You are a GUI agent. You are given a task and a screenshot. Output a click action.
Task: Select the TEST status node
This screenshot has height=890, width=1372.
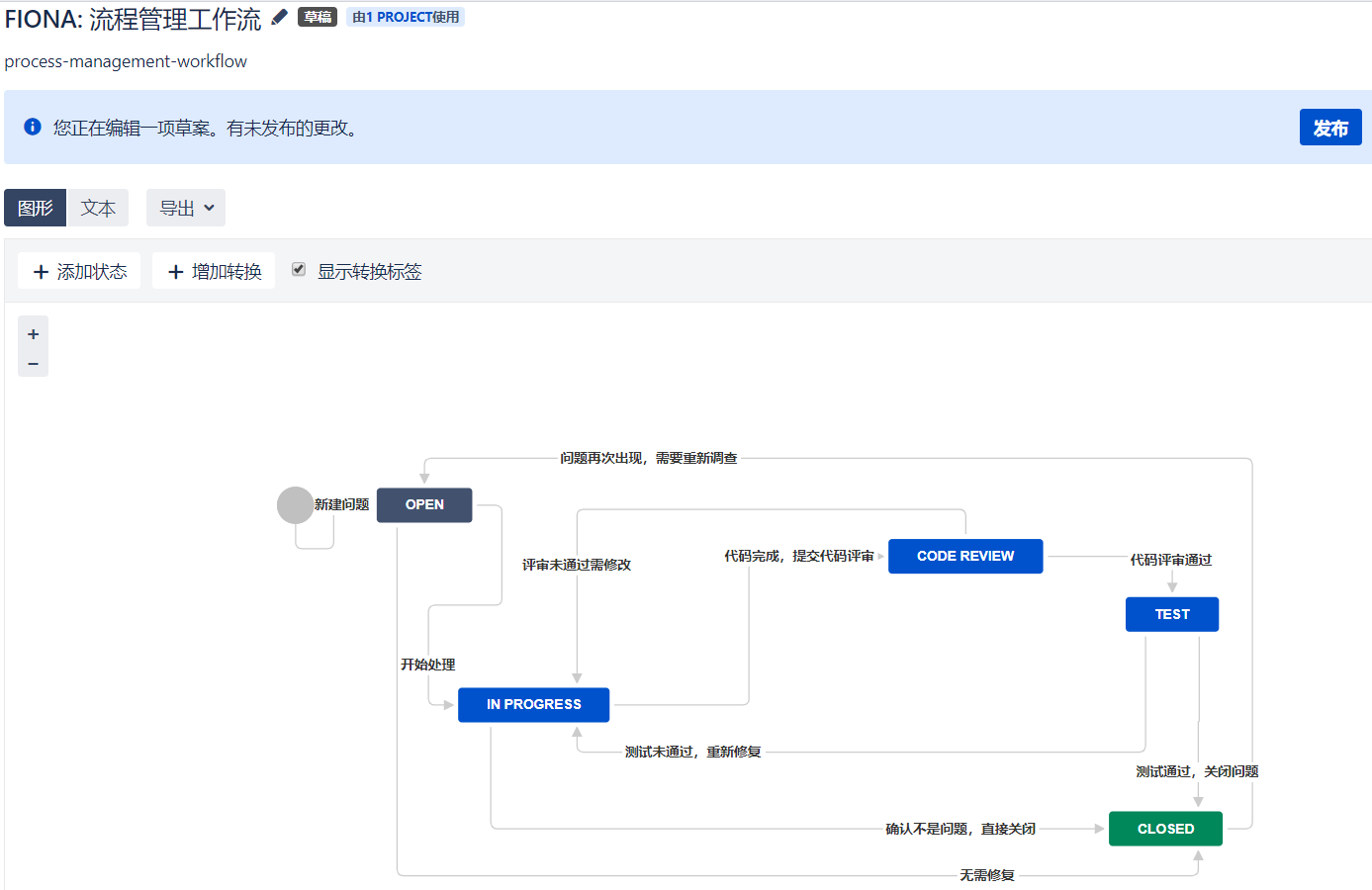1172,614
